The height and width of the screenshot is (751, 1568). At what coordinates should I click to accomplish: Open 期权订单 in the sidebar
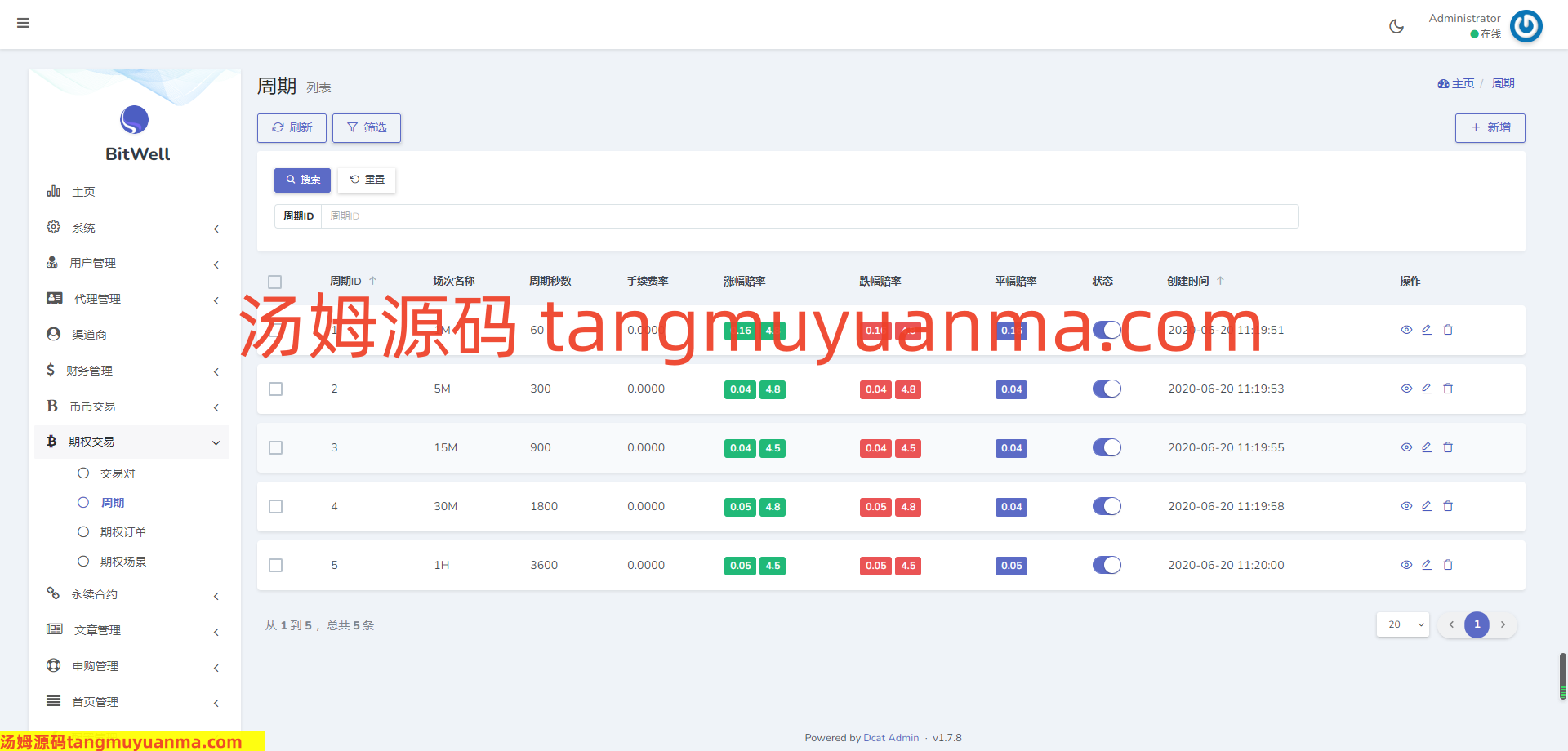click(122, 532)
